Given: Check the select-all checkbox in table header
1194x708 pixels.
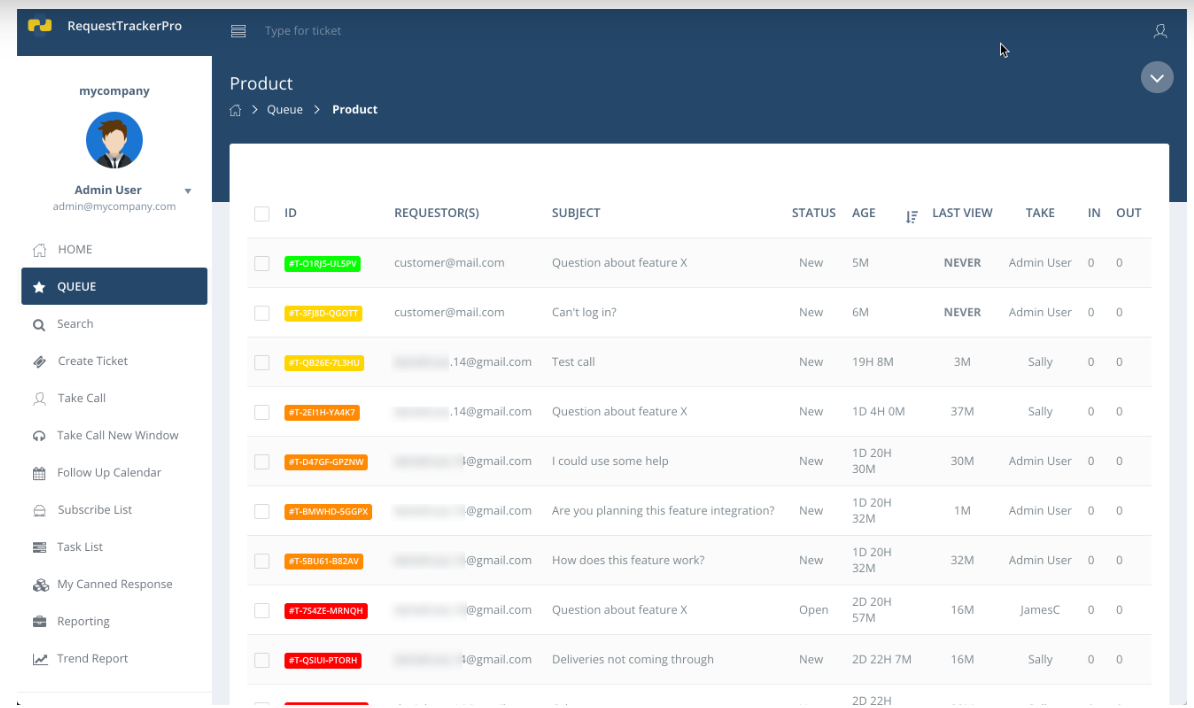Looking at the screenshot, I should click(x=261, y=213).
